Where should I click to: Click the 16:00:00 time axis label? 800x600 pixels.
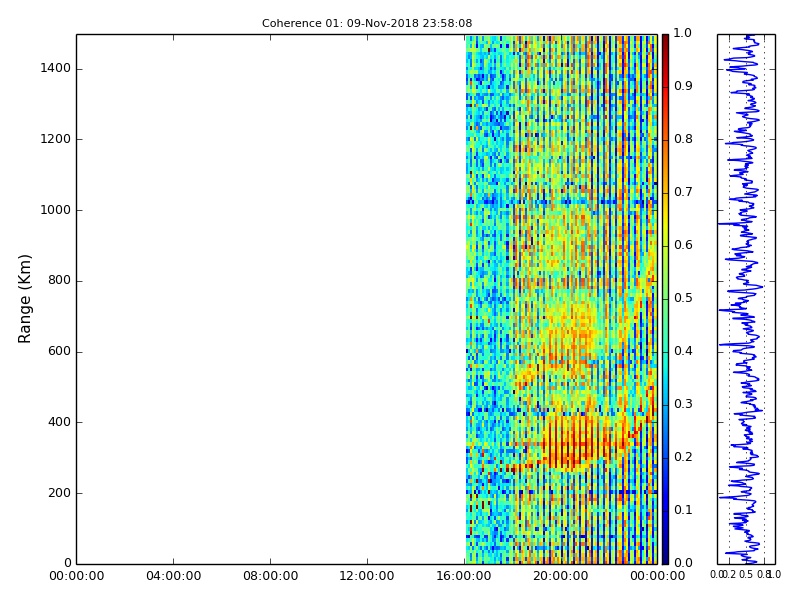[x=464, y=576]
